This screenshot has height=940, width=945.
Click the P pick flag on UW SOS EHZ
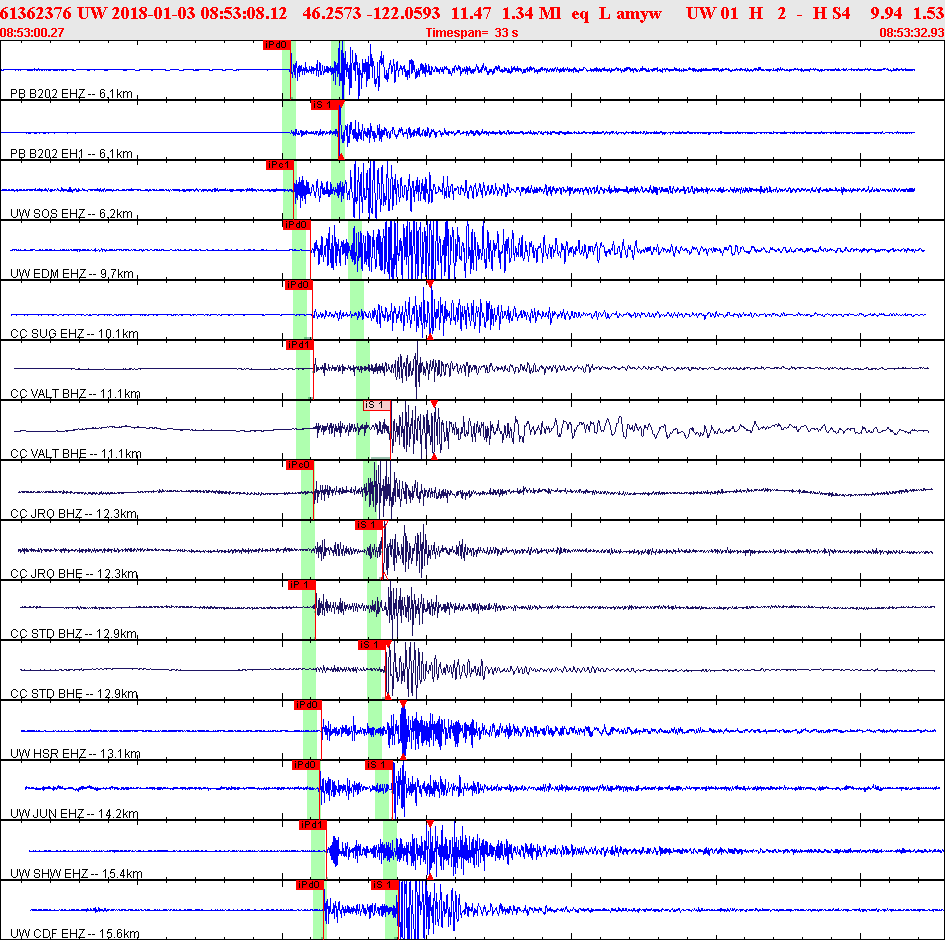click(278, 165)
